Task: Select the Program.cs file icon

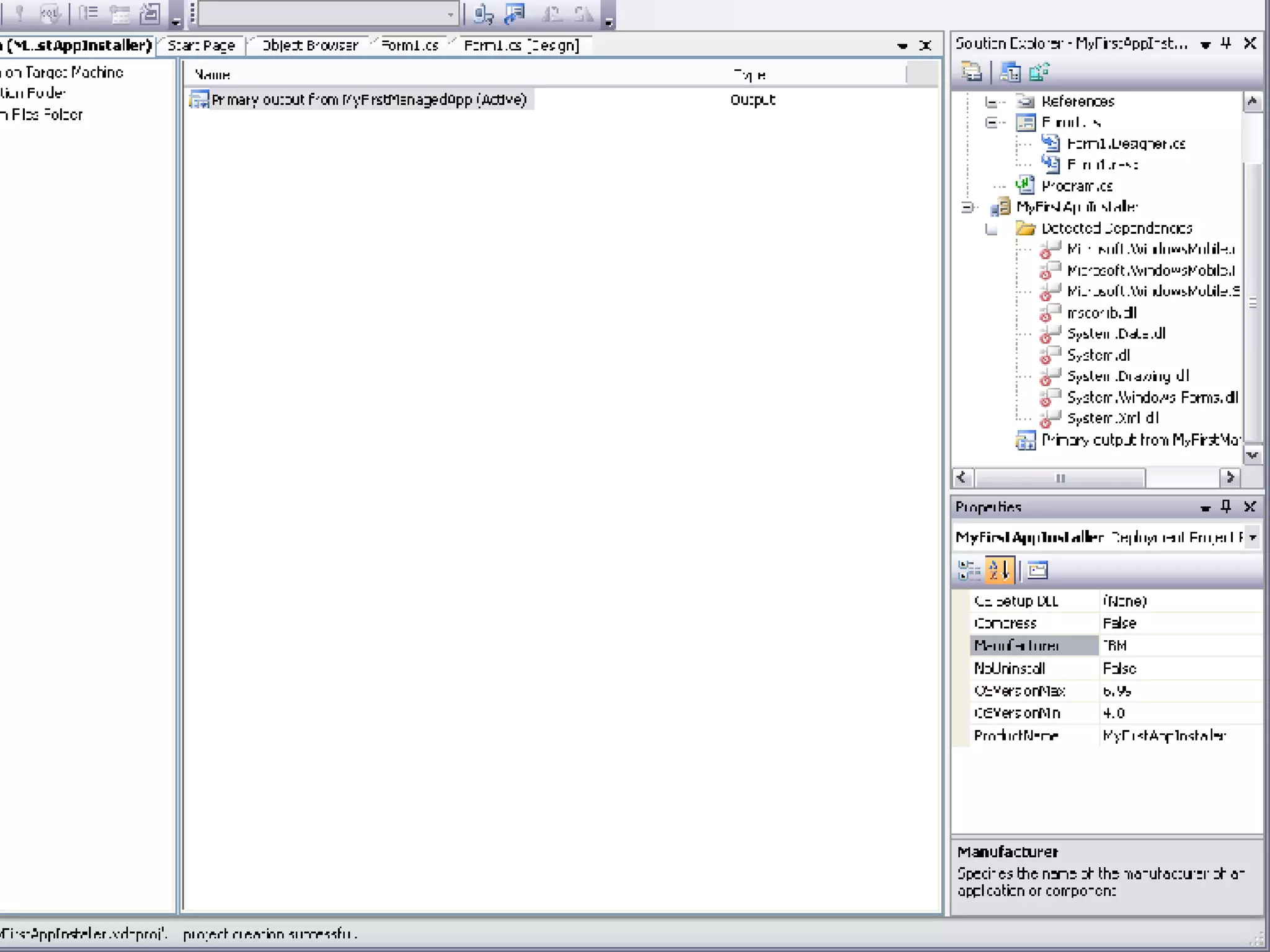Action: 1026,185
